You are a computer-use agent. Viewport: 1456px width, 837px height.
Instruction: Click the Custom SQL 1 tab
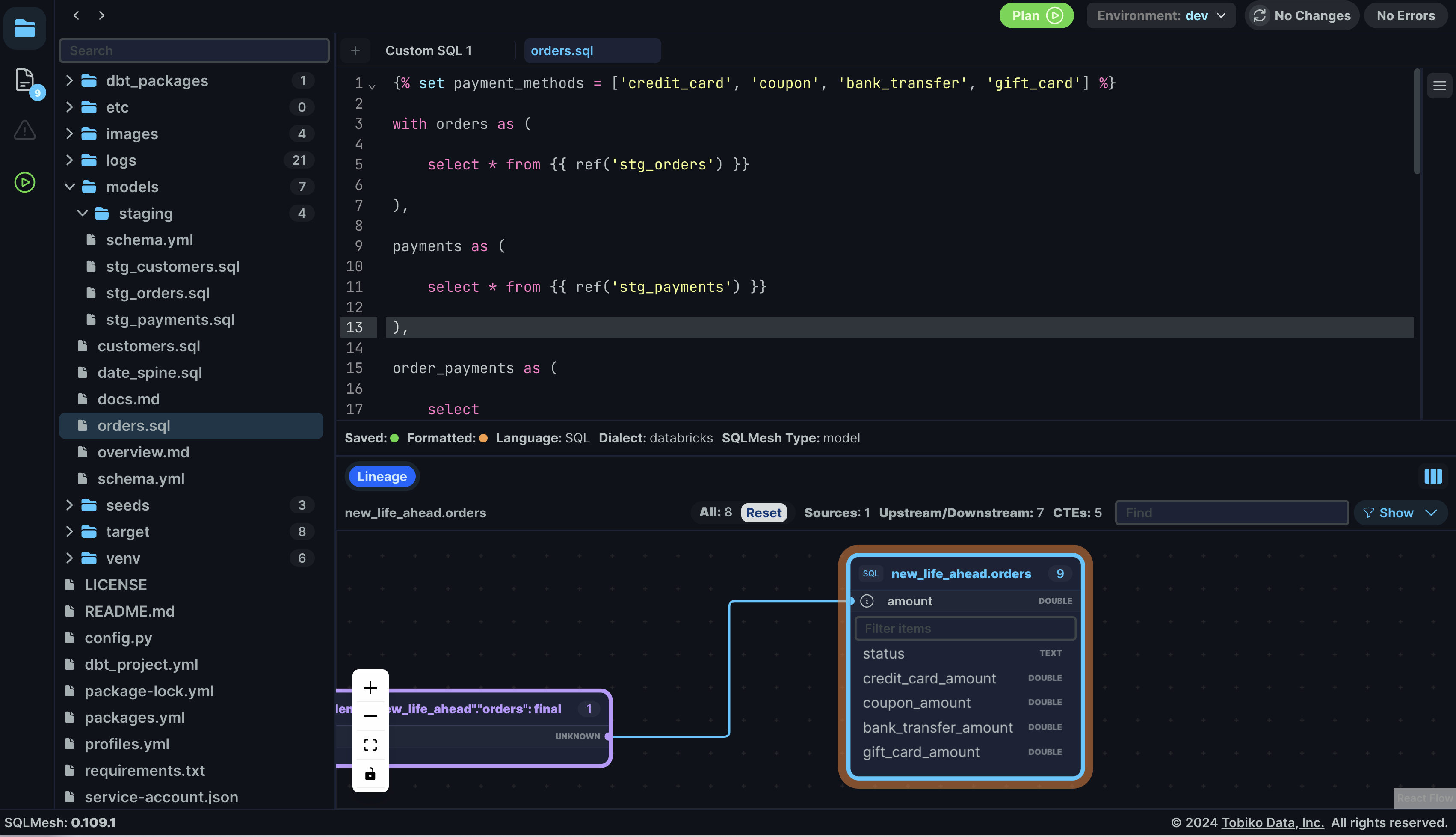428,50
